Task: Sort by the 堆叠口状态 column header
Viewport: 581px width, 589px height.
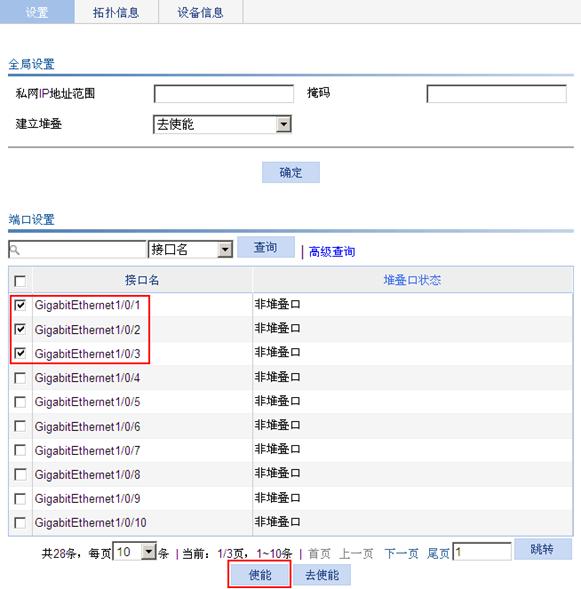Action: [412, 280]
